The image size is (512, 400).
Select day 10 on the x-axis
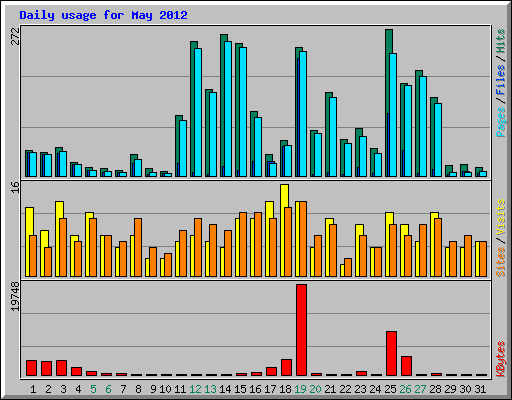point(165,389)
